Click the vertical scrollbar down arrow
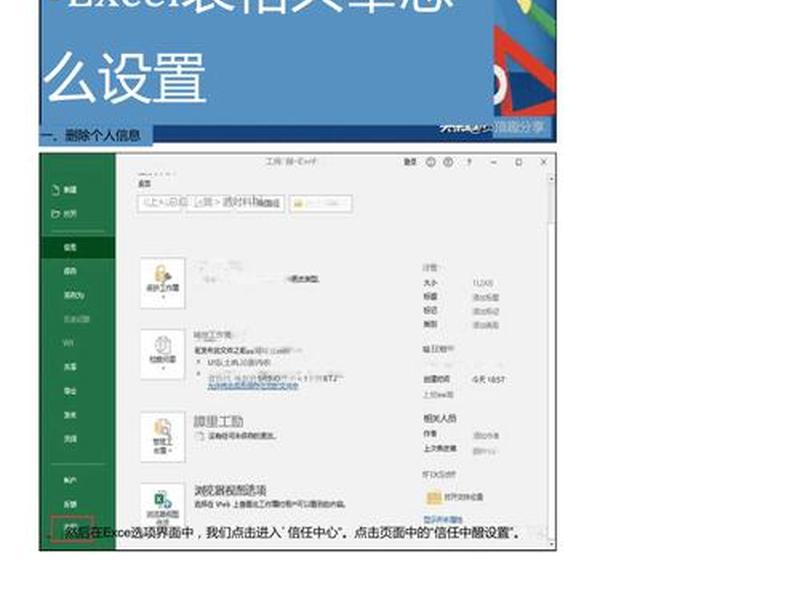 (x=551, y=544)
